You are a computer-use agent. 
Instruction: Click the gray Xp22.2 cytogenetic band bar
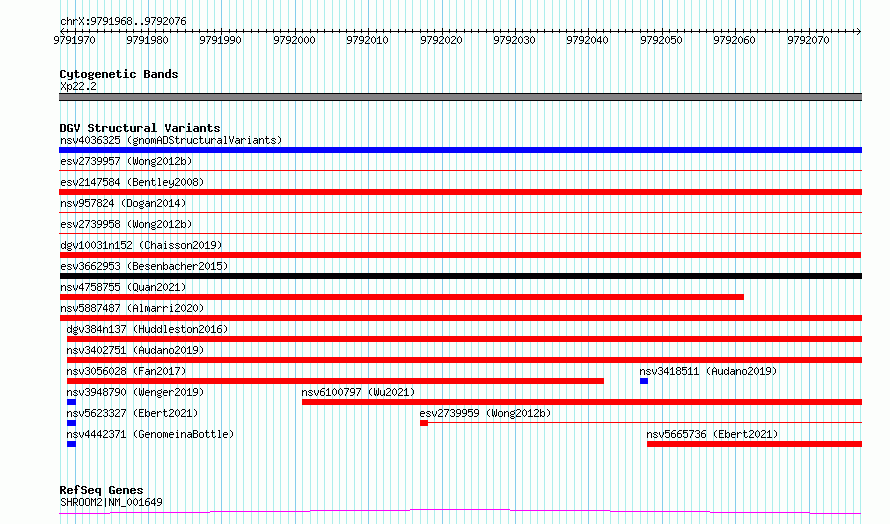coord(460,97)
